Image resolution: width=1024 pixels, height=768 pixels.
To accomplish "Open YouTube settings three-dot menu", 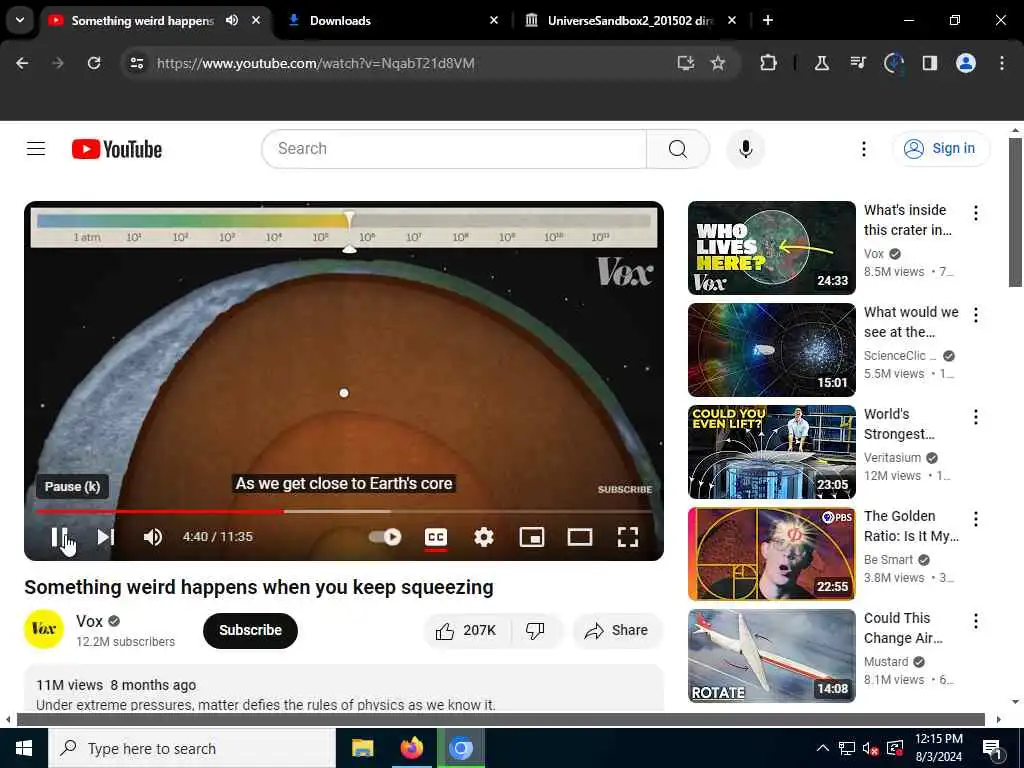I will tap(863, 149).
